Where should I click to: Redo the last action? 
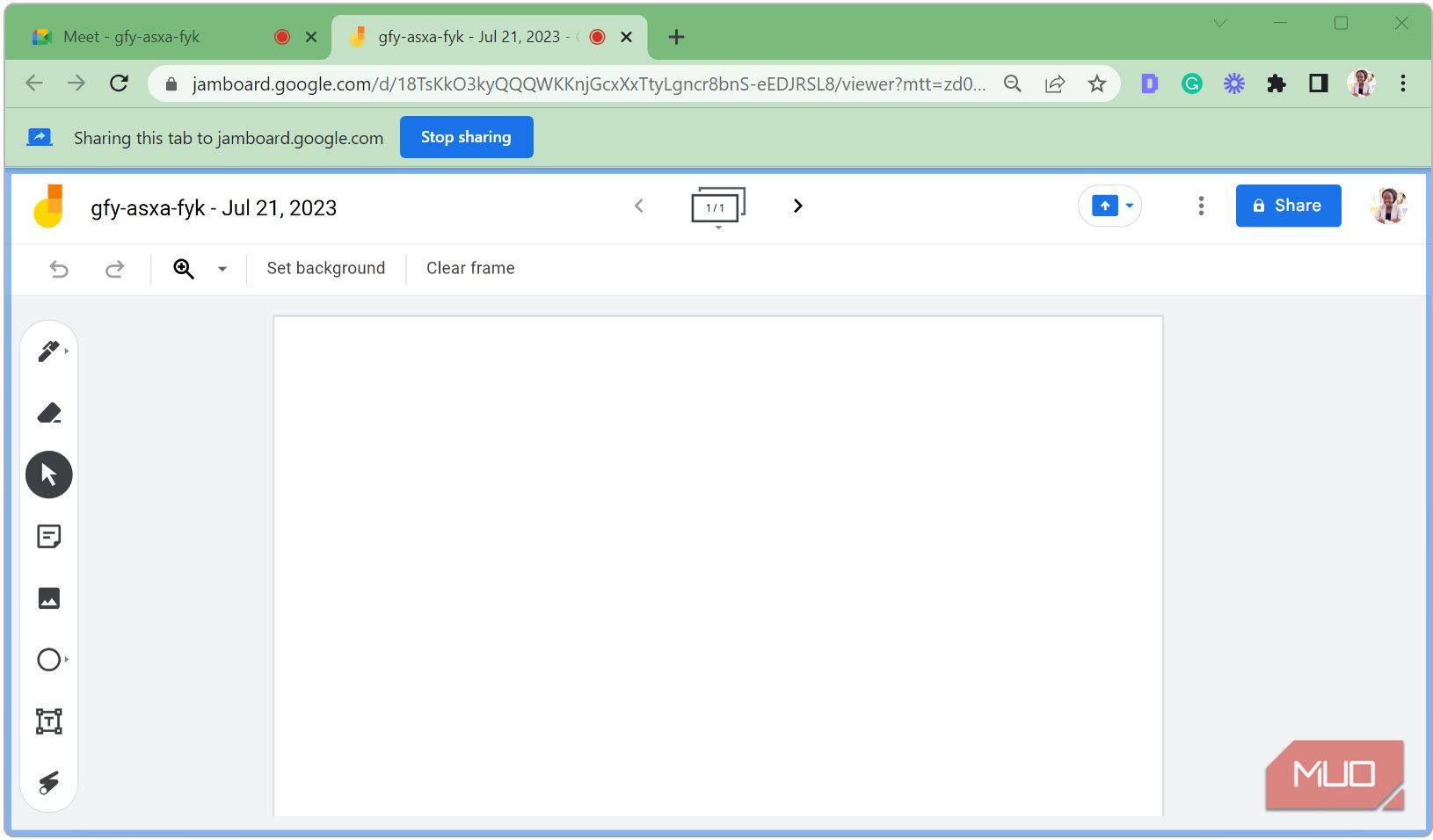(x=114, y=269)
